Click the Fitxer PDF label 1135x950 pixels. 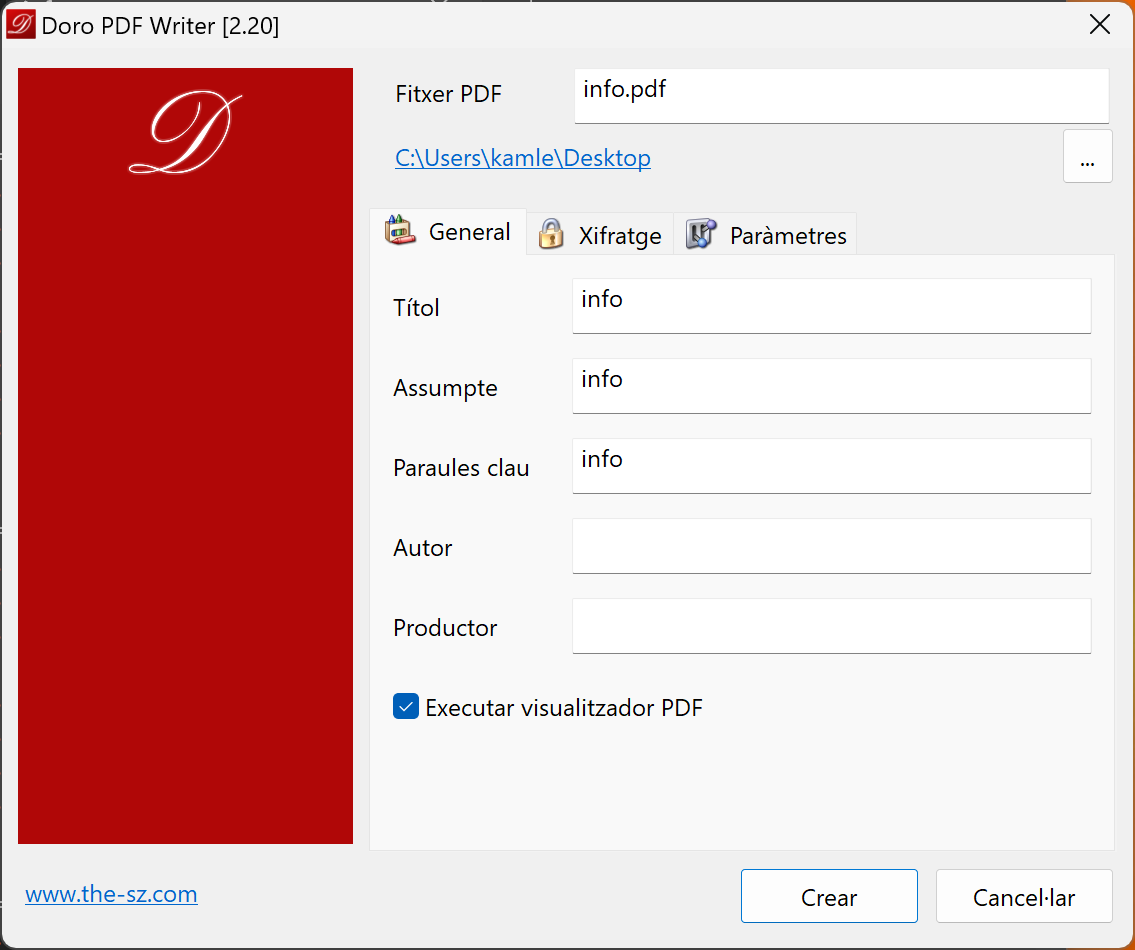point(448,93)
